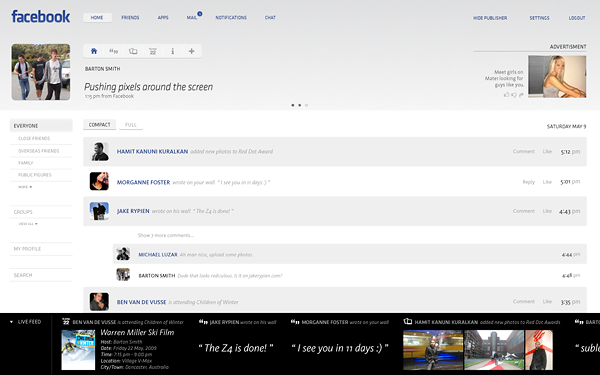Switch feed to Compact view
The height and width of the screenshot is (375, 600).
point(99,125)
